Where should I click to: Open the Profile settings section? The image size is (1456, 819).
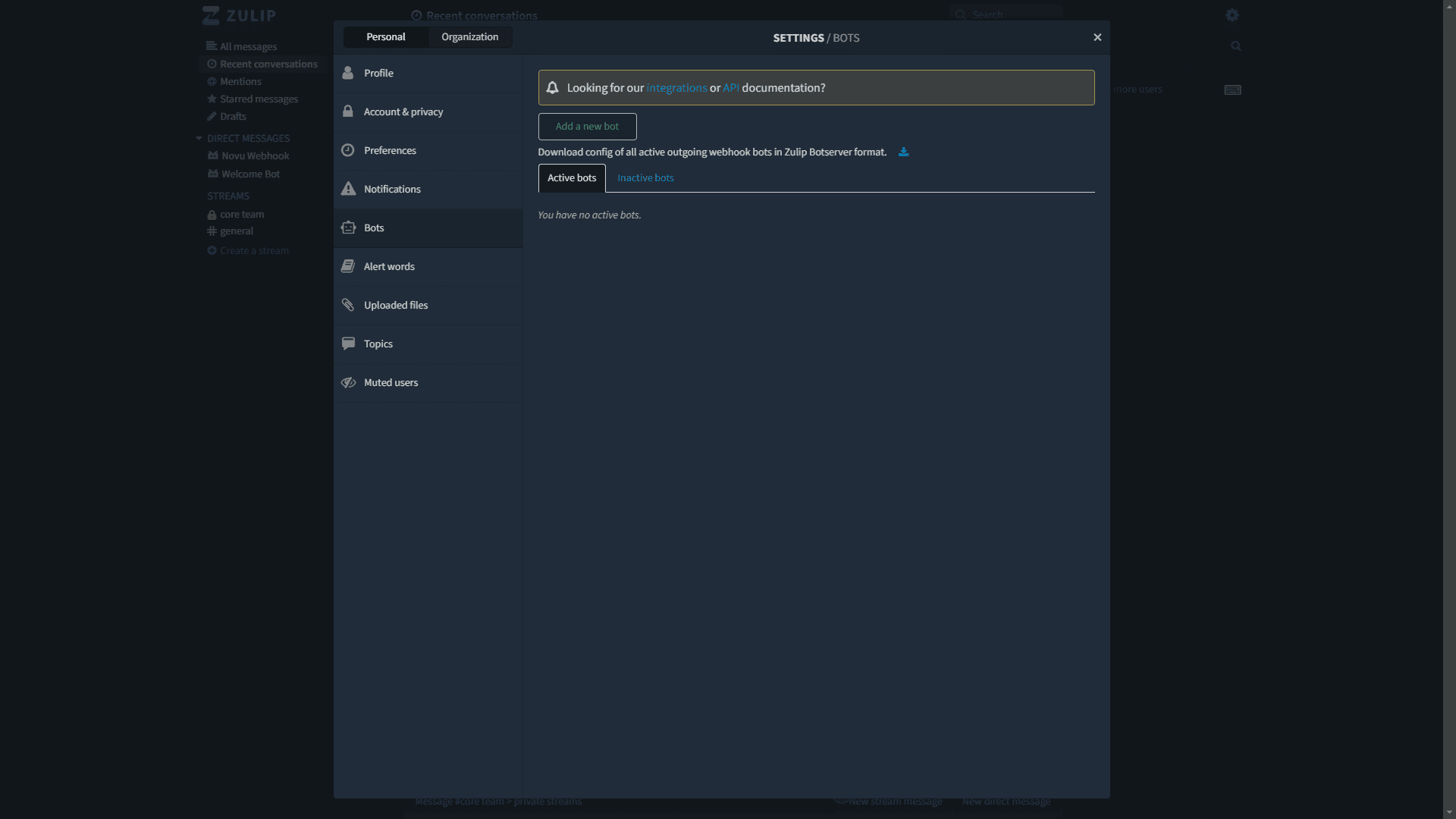pos(428,74)
